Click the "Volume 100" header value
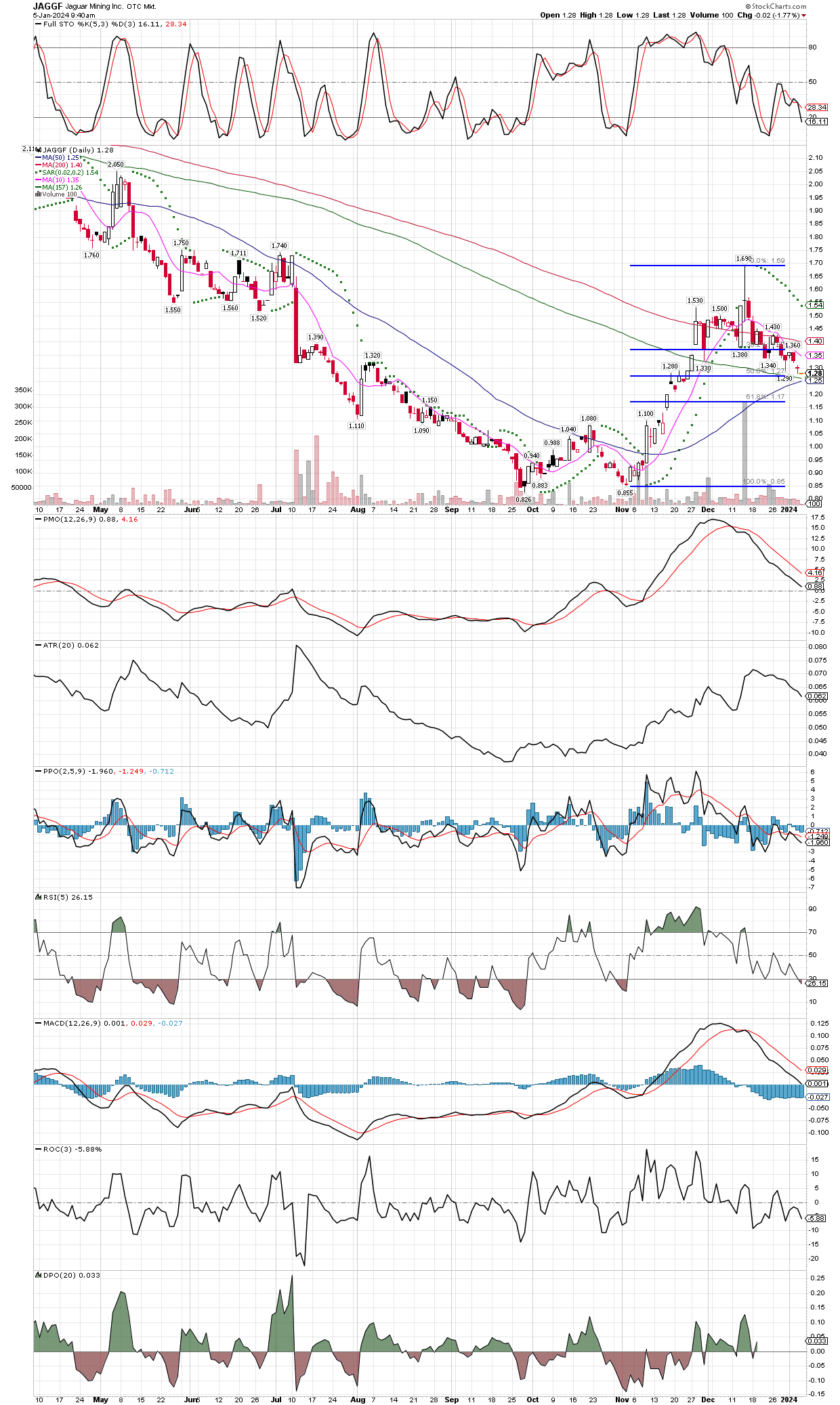Screen dimensions: 840x1405 [711, 15]
